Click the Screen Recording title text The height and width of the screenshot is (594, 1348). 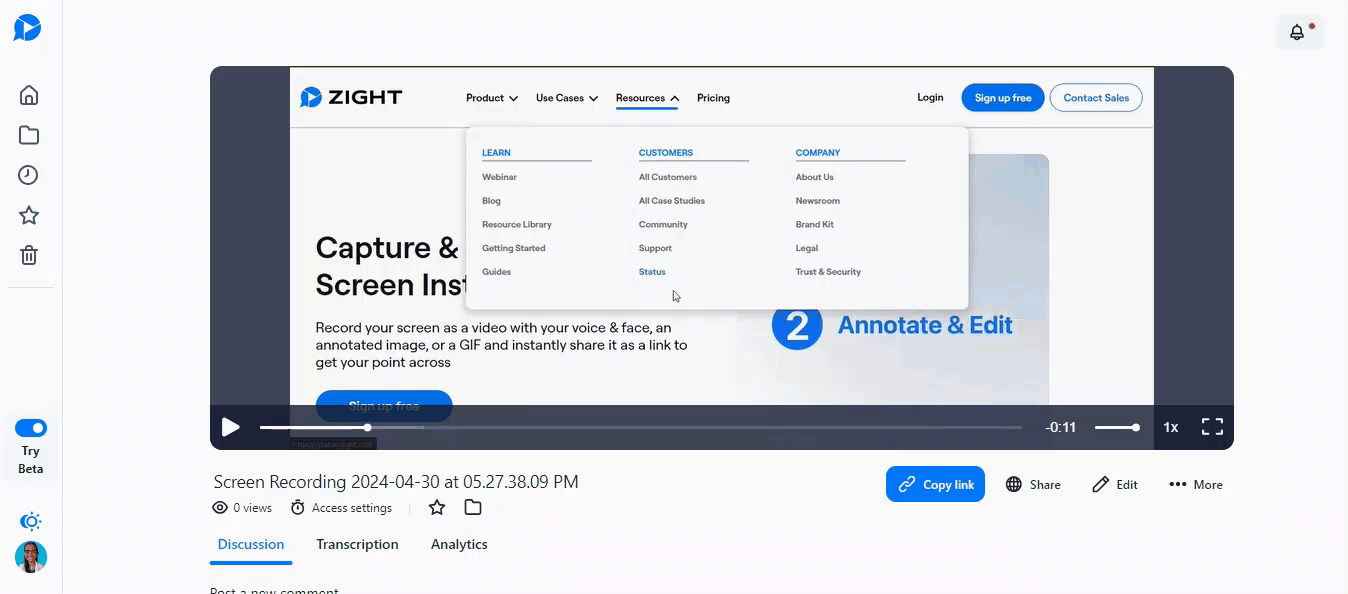(396, 482)
